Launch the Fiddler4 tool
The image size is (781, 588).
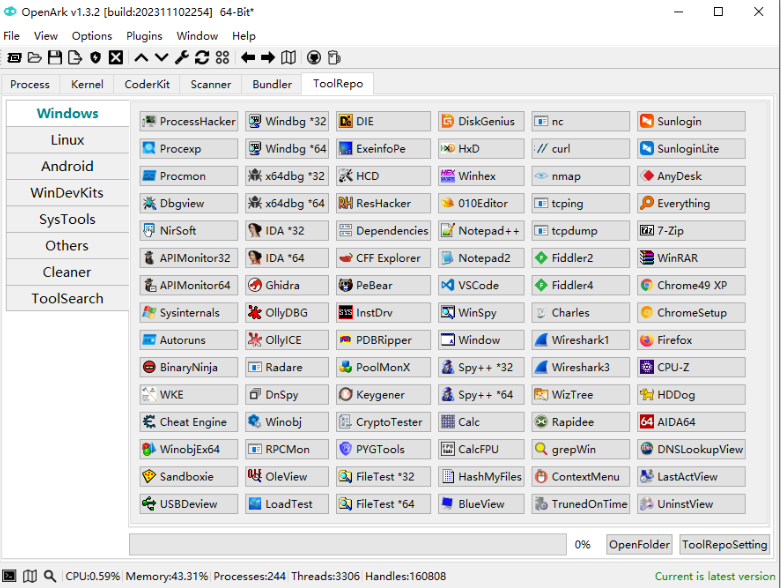pos(580,285)
